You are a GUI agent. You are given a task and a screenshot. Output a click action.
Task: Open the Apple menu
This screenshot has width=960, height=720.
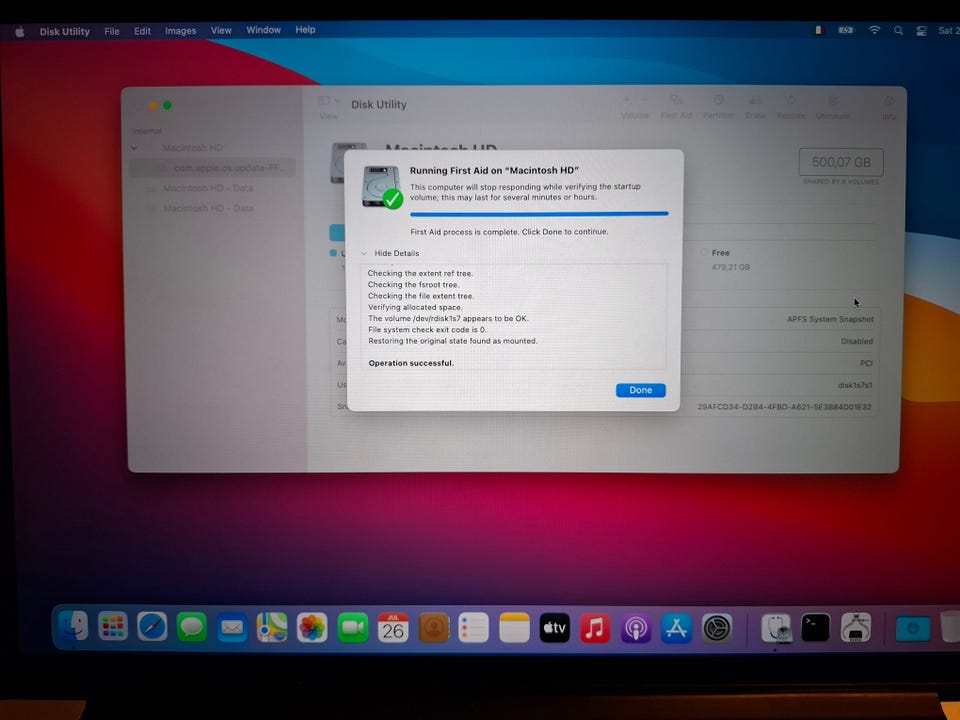tap(20, 32)
